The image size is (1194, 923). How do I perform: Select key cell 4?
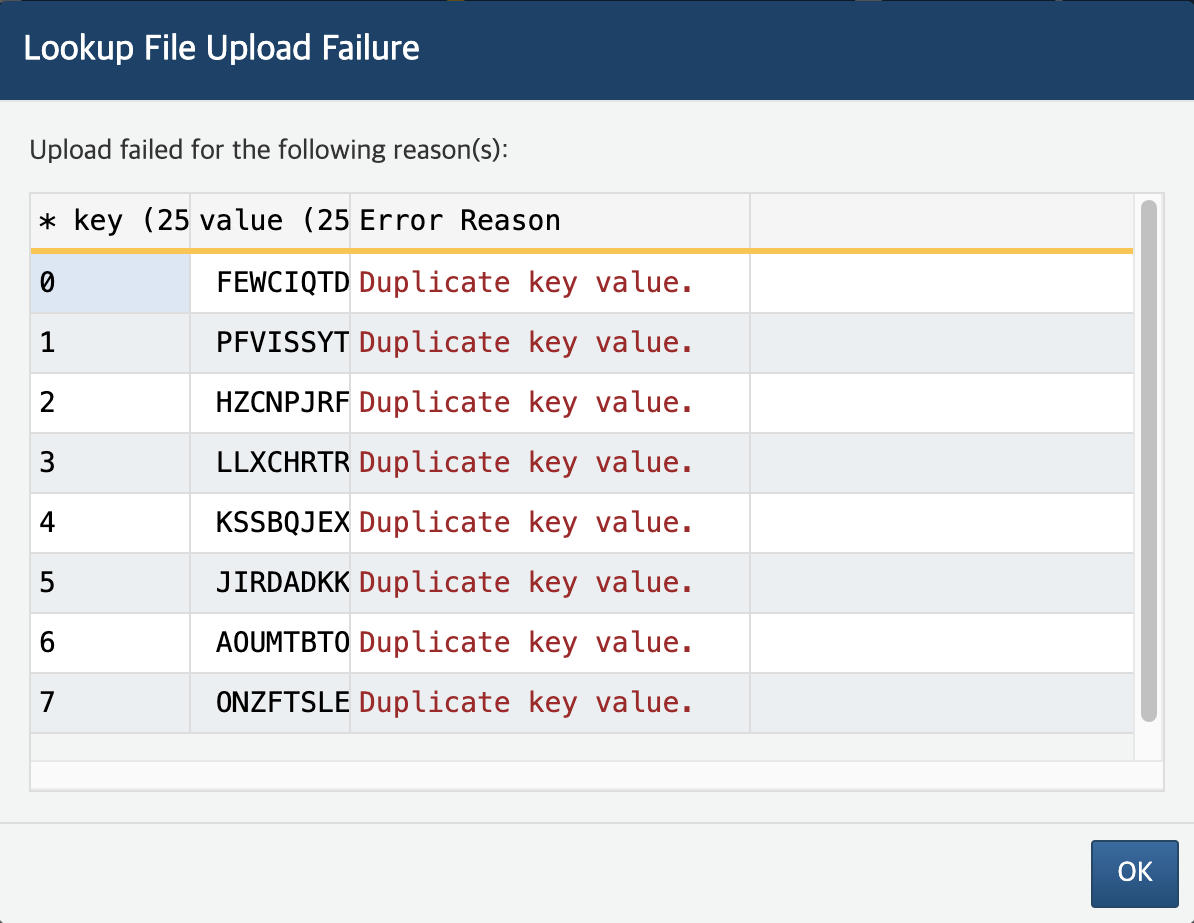[x=110, y=523]
